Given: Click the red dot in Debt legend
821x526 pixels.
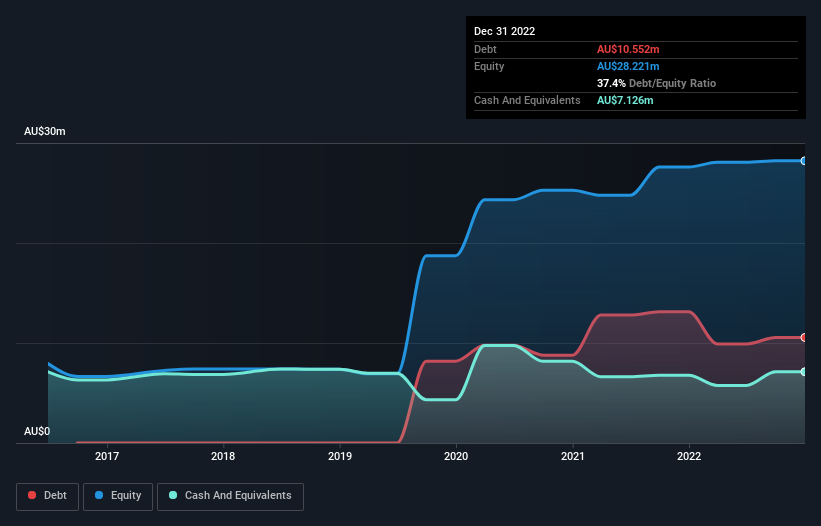Looking at the screenshot, I should coord(32,495).
